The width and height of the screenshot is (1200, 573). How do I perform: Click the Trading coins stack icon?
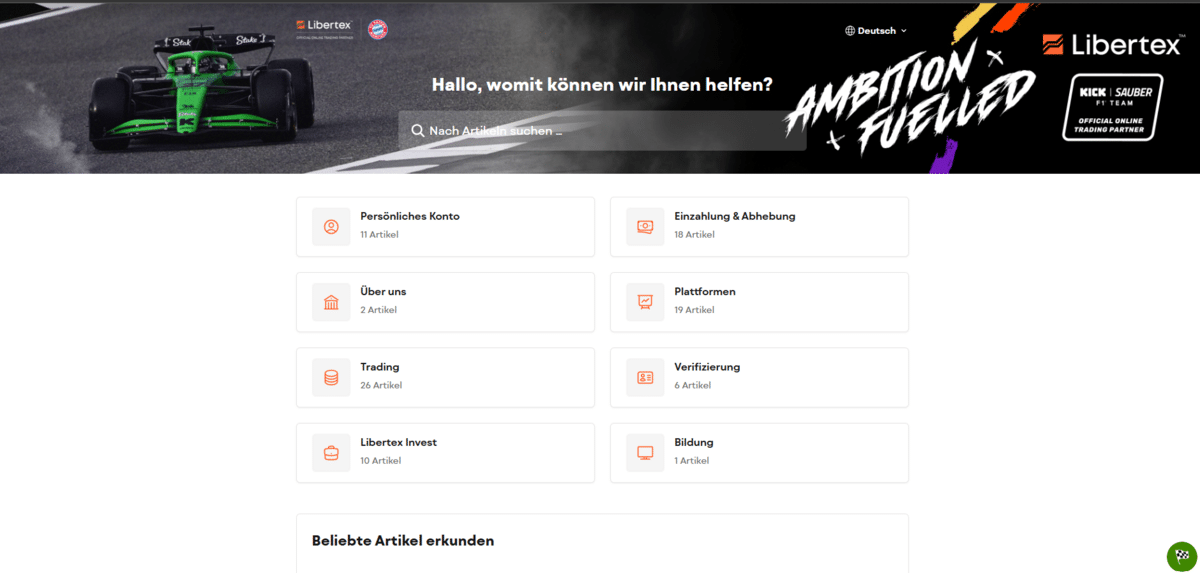pos(331,378)
